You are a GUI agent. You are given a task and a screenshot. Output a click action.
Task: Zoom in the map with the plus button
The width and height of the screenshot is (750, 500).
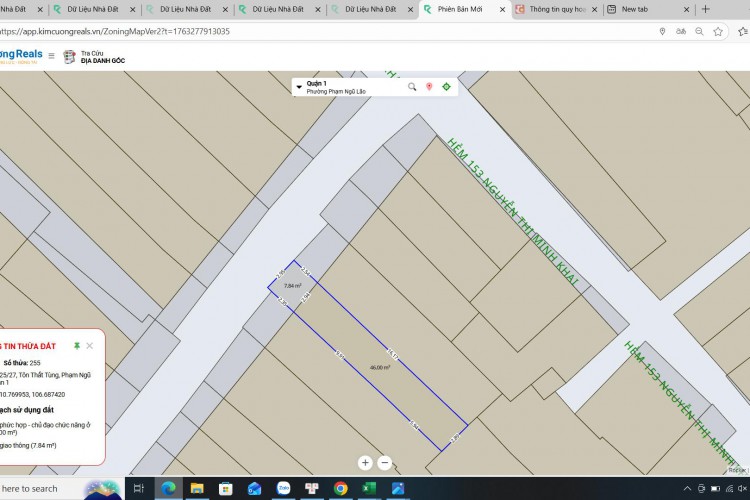pos(365,463)
